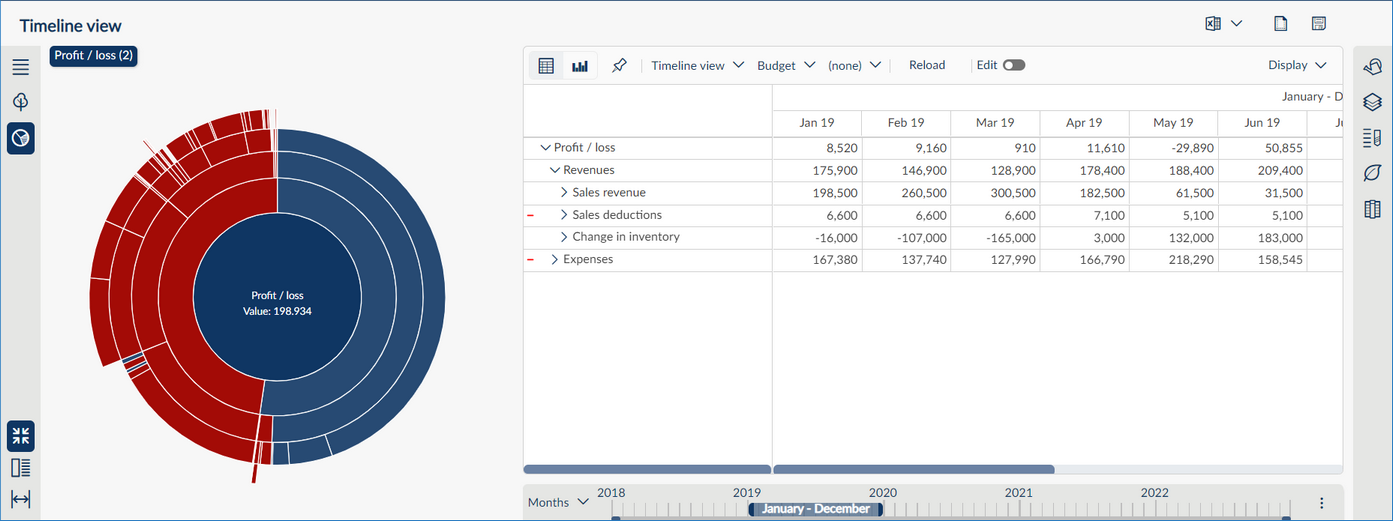The image size is (1393, 521).
Task: Open the Excel export dropdown arrow
Action: tap(1236, 23)
